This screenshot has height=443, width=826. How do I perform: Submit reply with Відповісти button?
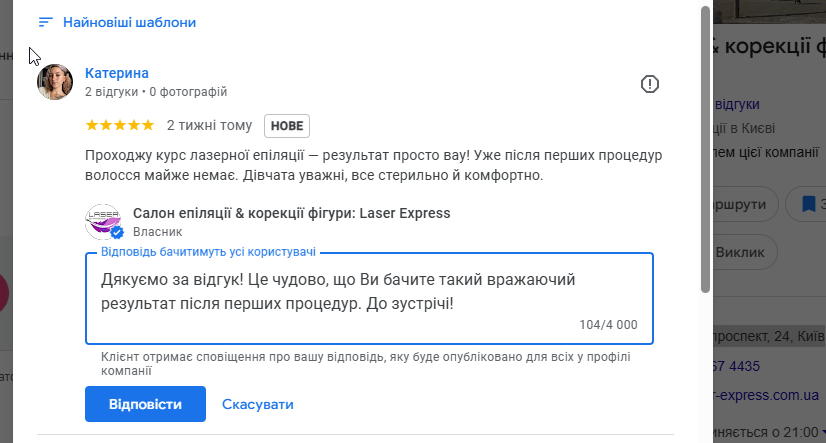coord(145,404)
